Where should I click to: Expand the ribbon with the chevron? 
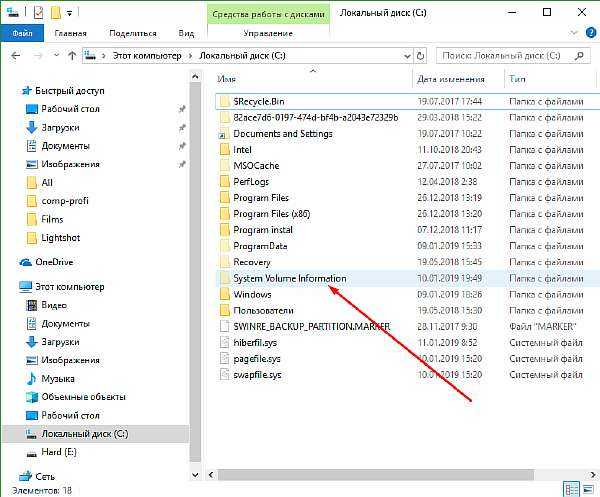(574, 33)
